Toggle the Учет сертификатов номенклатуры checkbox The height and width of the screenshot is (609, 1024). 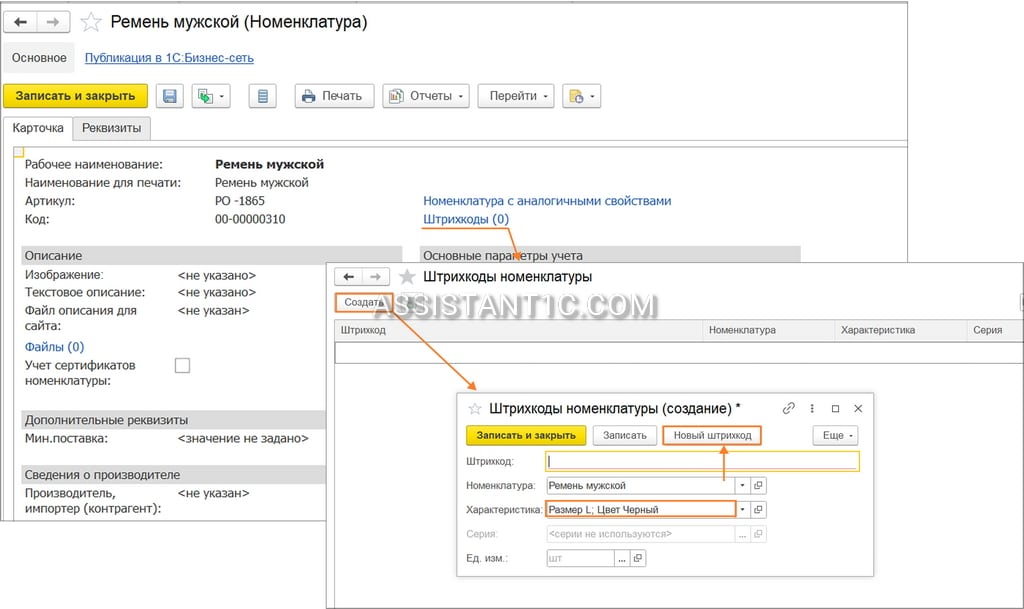tap(183, 366)
